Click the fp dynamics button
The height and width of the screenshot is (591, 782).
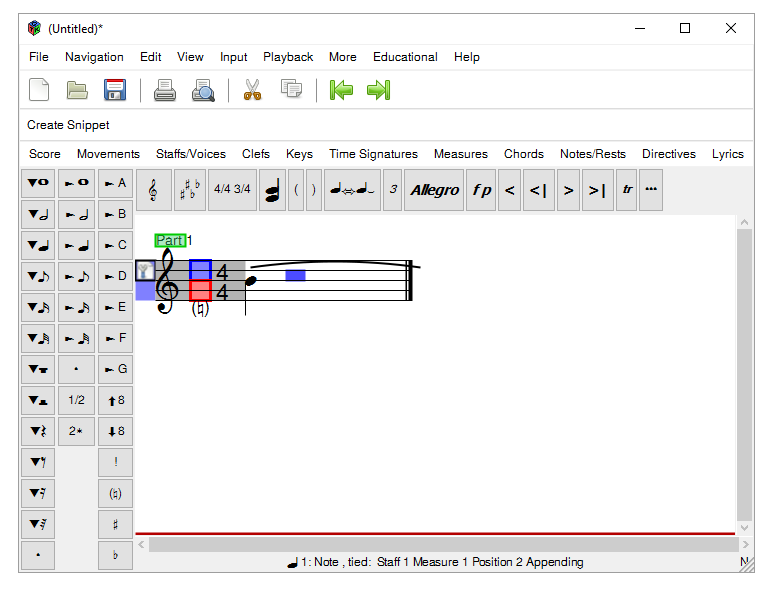point(482,190)
